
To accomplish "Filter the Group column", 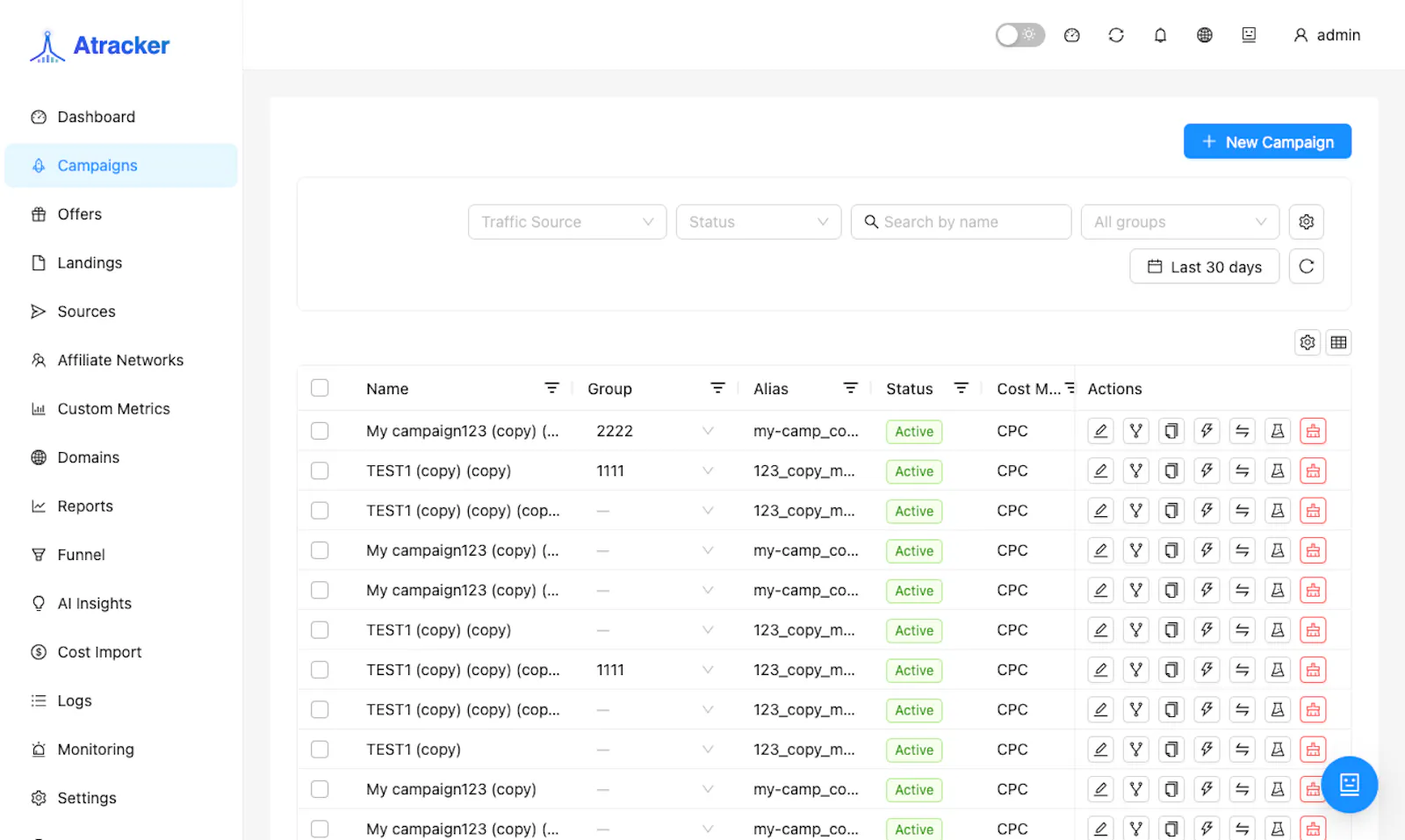I will coord(717,388).
